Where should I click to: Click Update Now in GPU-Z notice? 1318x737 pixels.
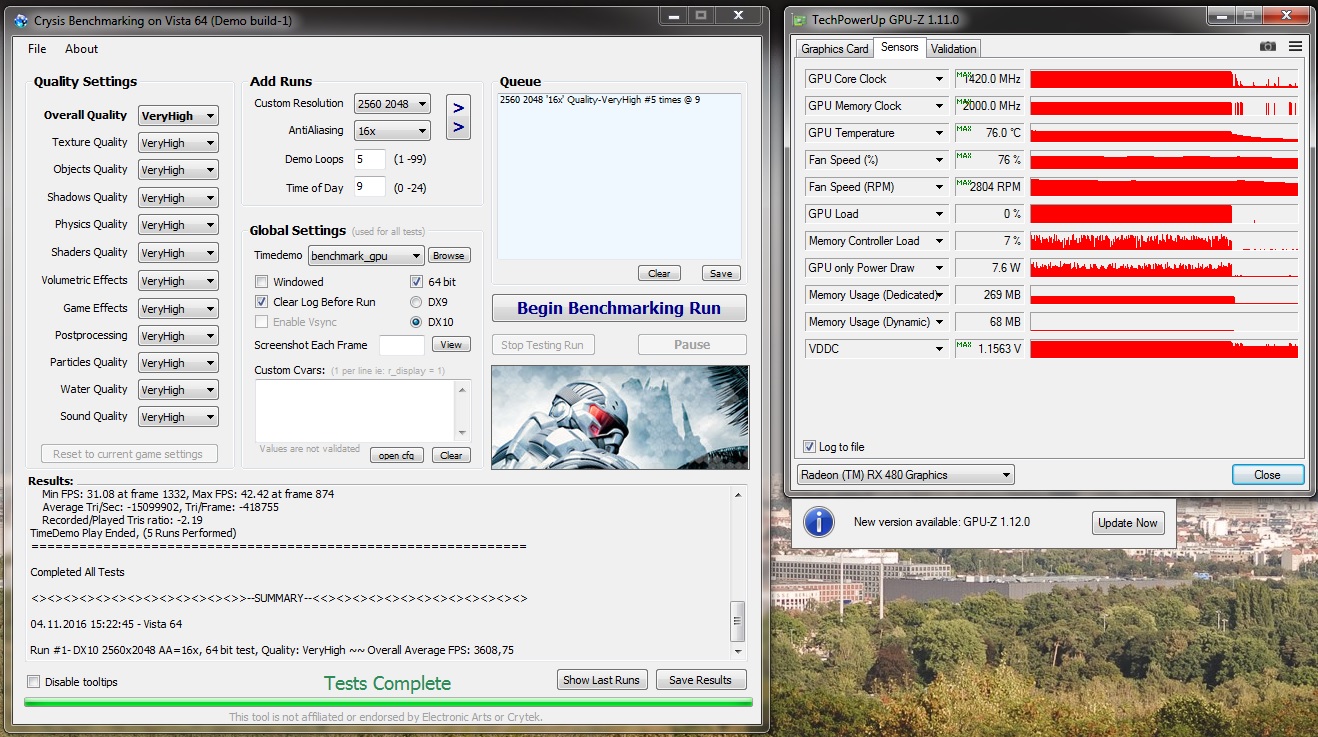(x=1128, y=523)
